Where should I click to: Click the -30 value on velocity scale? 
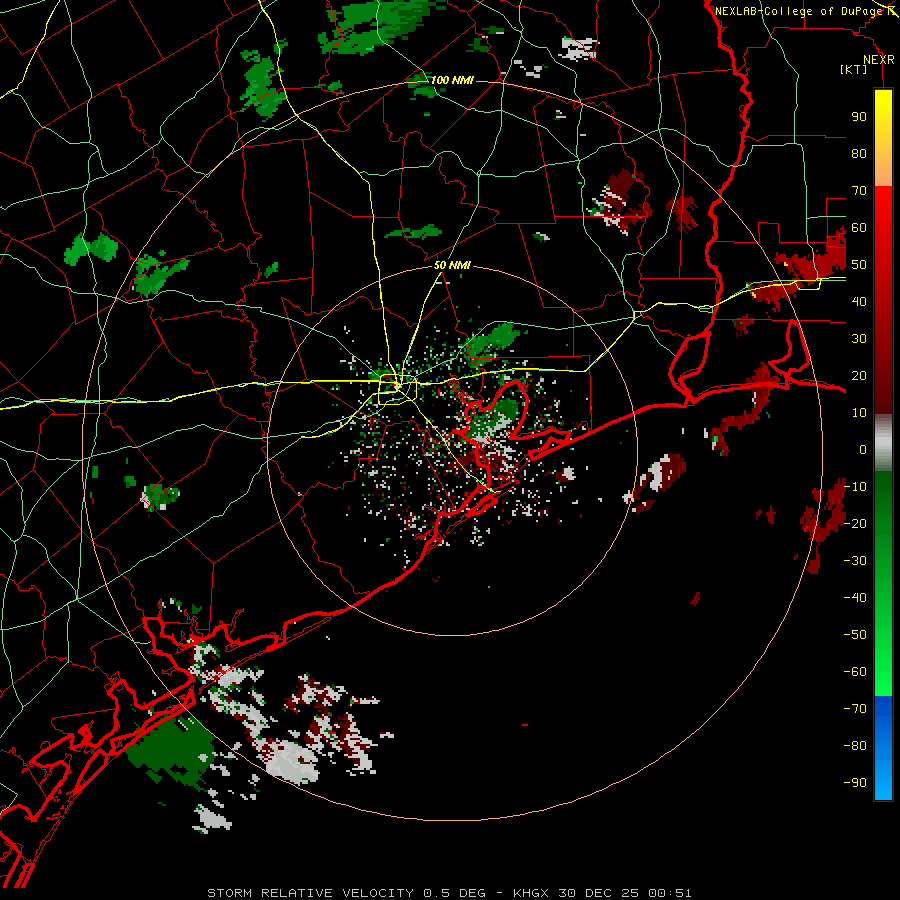[855, 561]
